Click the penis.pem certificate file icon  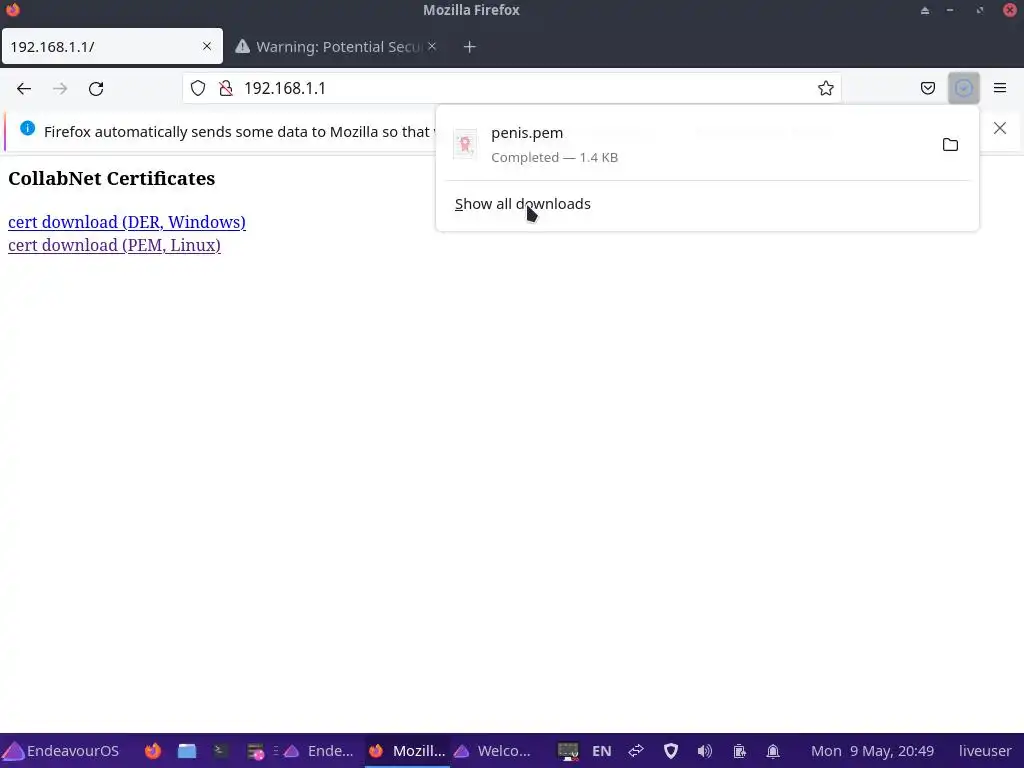pyautogui.click(x=465, y=144)
